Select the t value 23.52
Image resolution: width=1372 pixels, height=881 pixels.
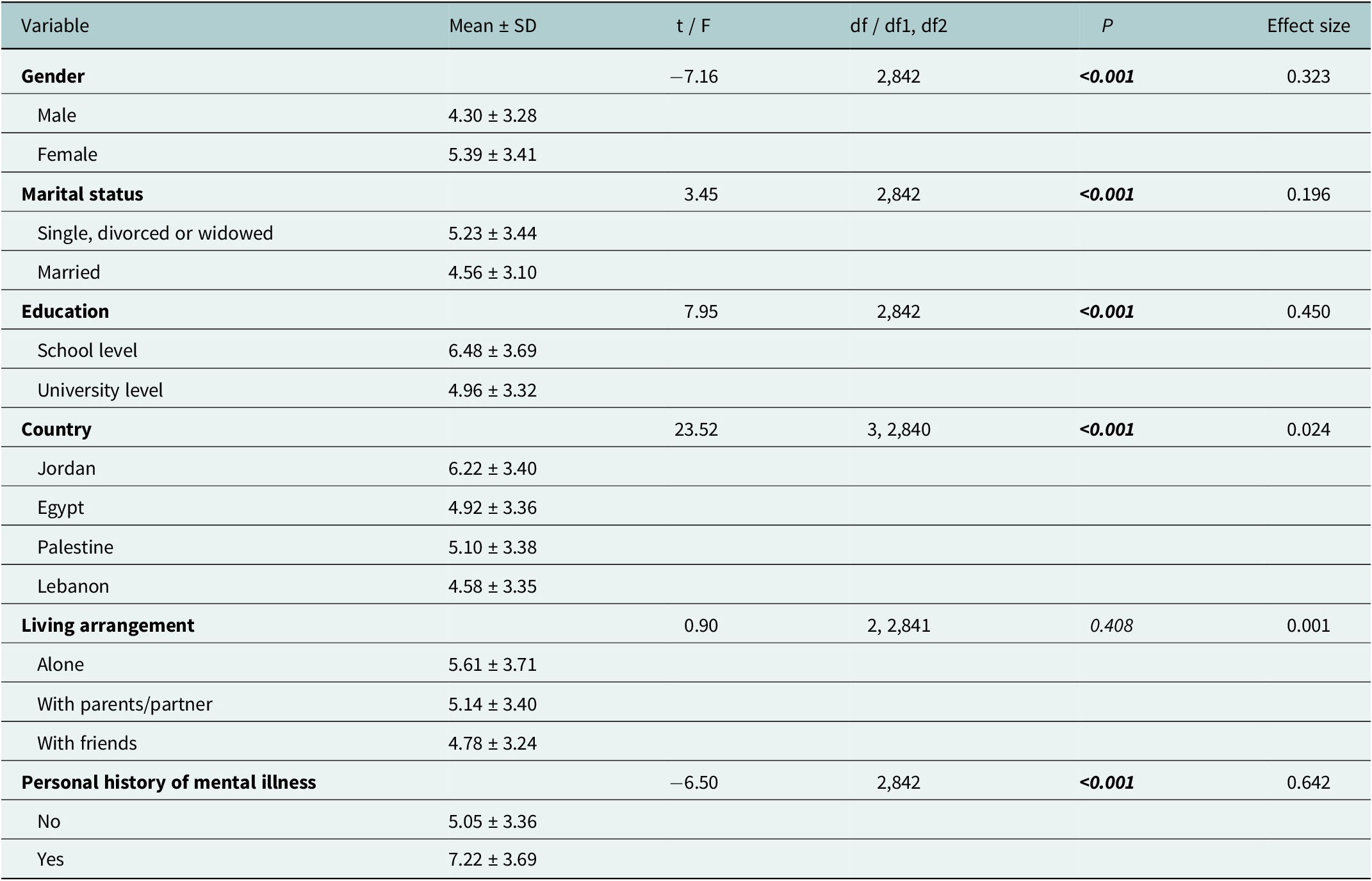point(696,429)
